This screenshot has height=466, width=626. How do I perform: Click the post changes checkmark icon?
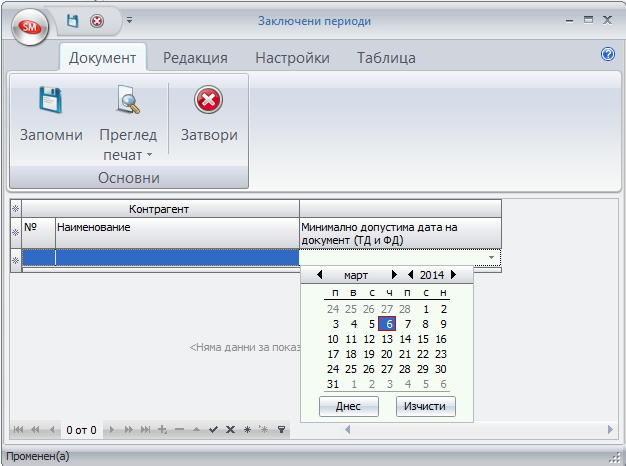tap(213, 430)
